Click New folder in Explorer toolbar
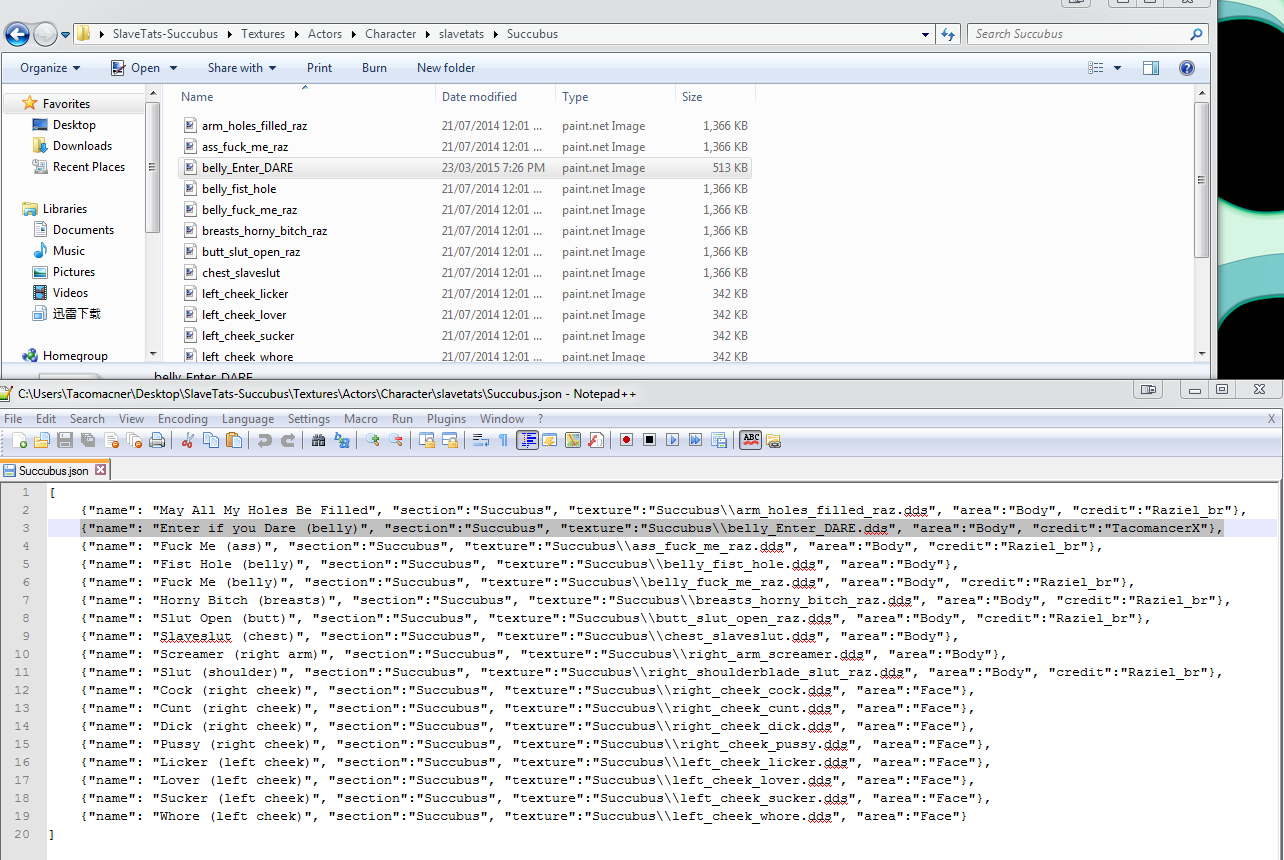 446,68
